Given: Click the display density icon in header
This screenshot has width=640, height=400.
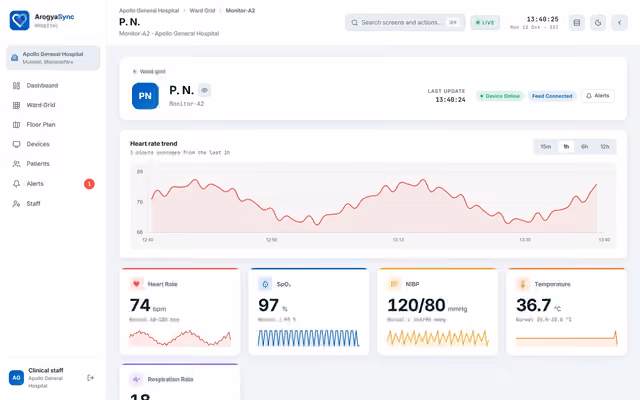Looking at the screenshot, I should 577,23.
